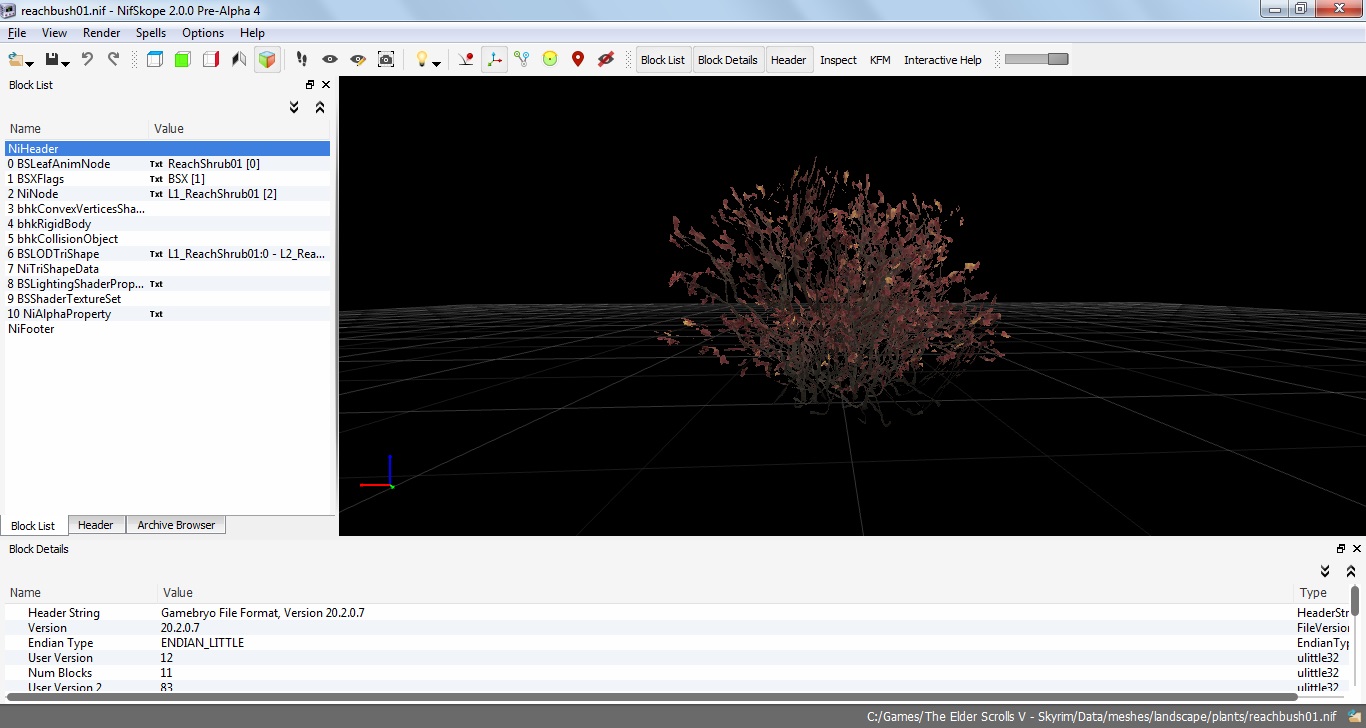Image resolution: width=1366 pixels, height=728 pixels.
Task: Click the Inspect toolbar button
Action: coord(838,60)
